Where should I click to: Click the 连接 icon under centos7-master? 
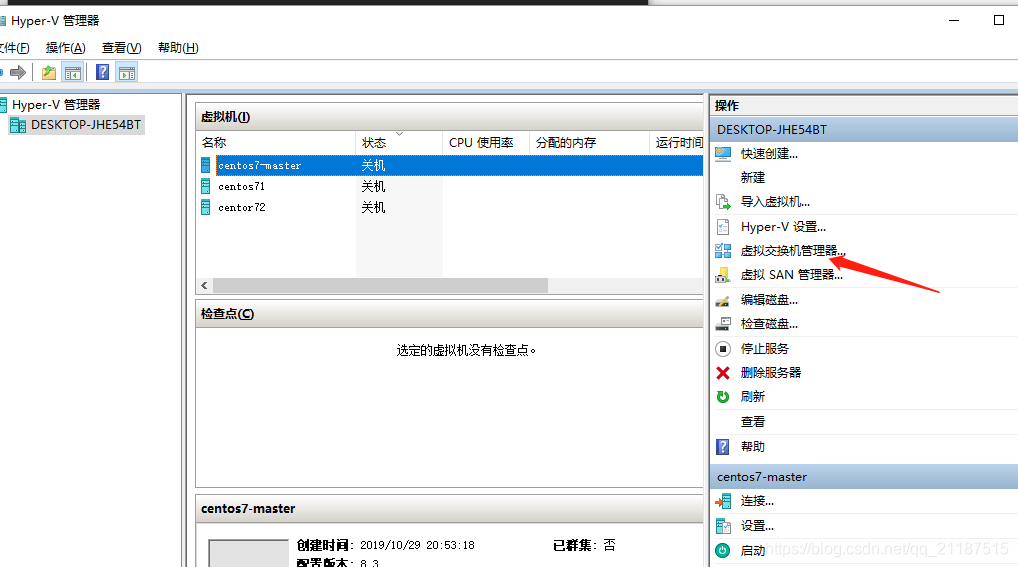723,501
